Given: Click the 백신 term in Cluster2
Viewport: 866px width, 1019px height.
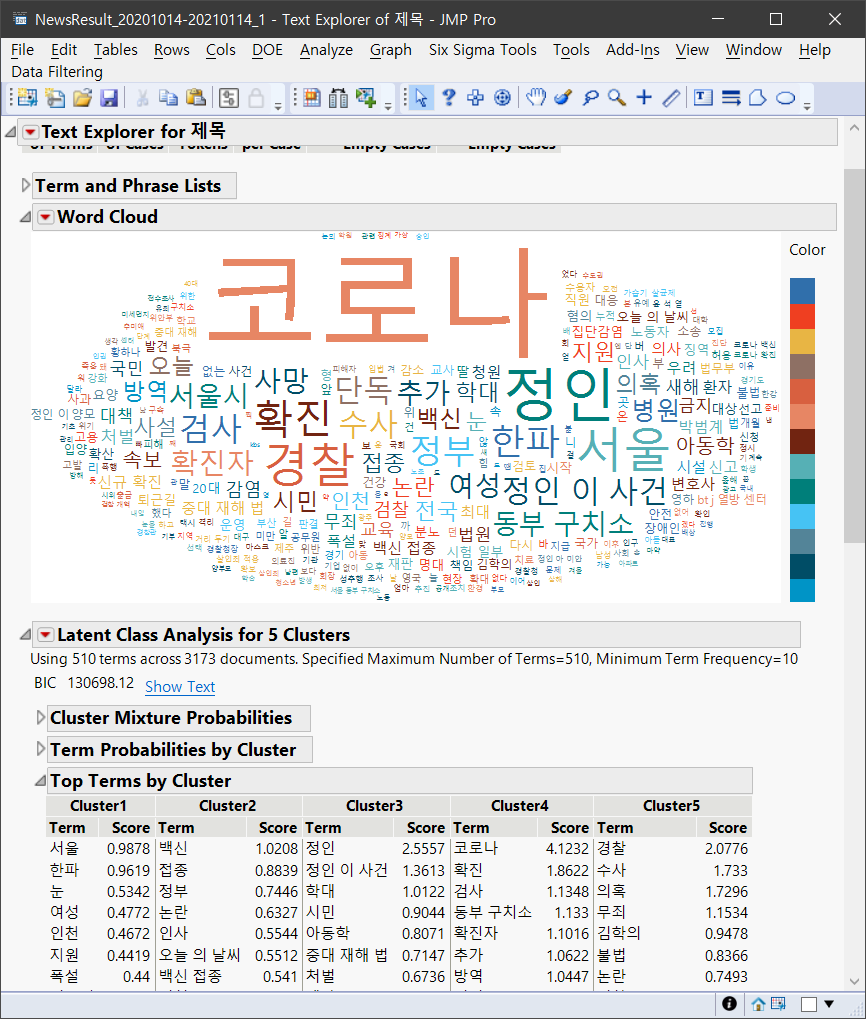Looking at the screenshot, I should pyautogui.click(x=173, y=848).
